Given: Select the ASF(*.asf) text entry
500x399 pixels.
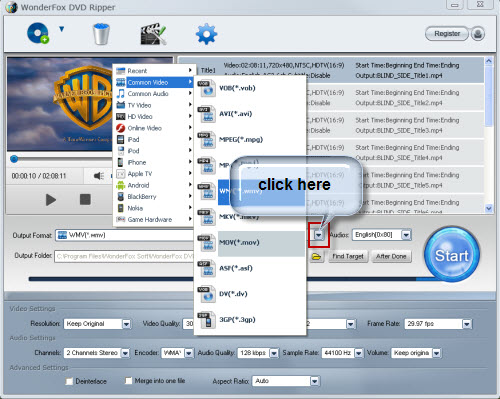Looking at the screenshot, I should point(236,268).
